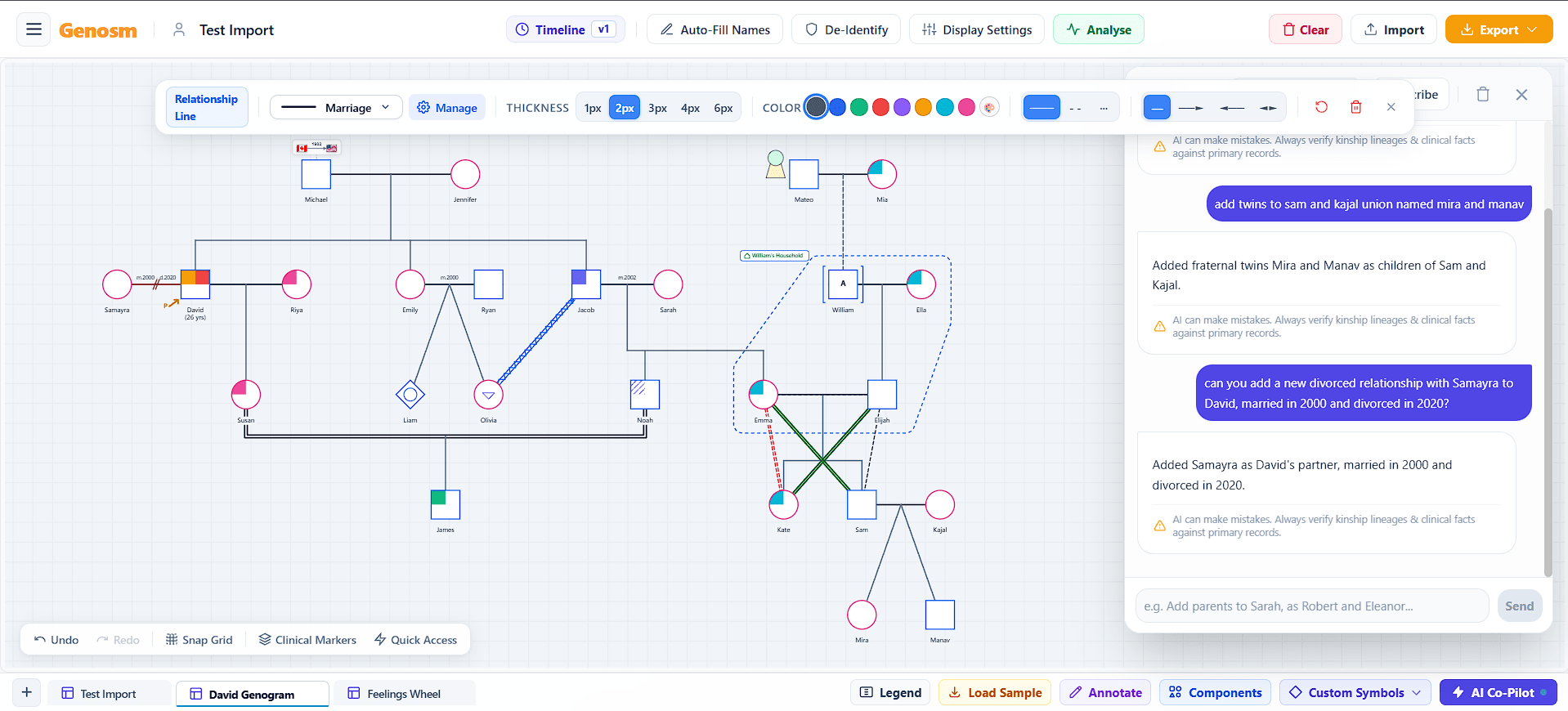Viewport: 1568px width, 711px height.
Task: Expand the Export dropdown
Action: pos(1499,30)
